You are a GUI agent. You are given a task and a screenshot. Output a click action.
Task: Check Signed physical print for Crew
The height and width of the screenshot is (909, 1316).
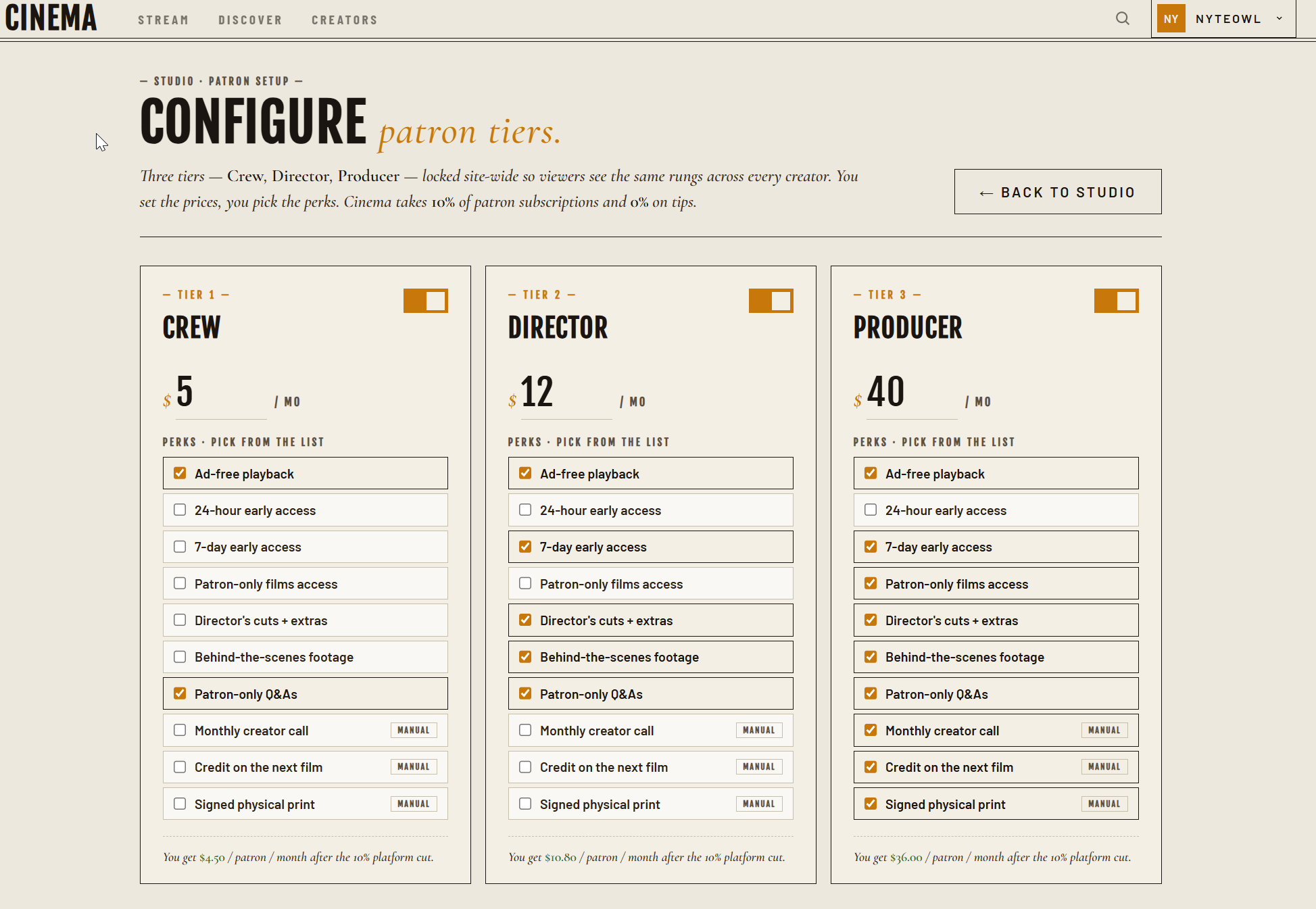[180, 804]
